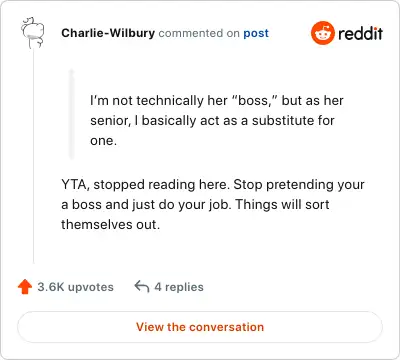Image resolution: width=400 pixels, height=360 pixels.
Task: Click the gray "commented on" text
Action: click(x=199, y=33)
